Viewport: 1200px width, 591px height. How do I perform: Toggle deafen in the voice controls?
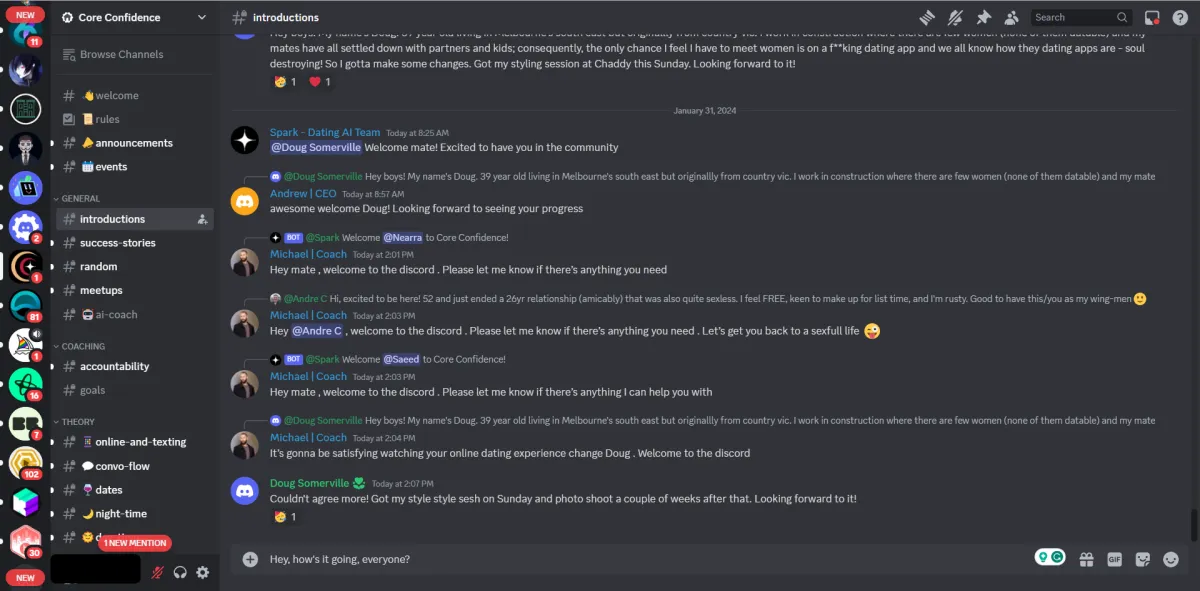point(180,572)
